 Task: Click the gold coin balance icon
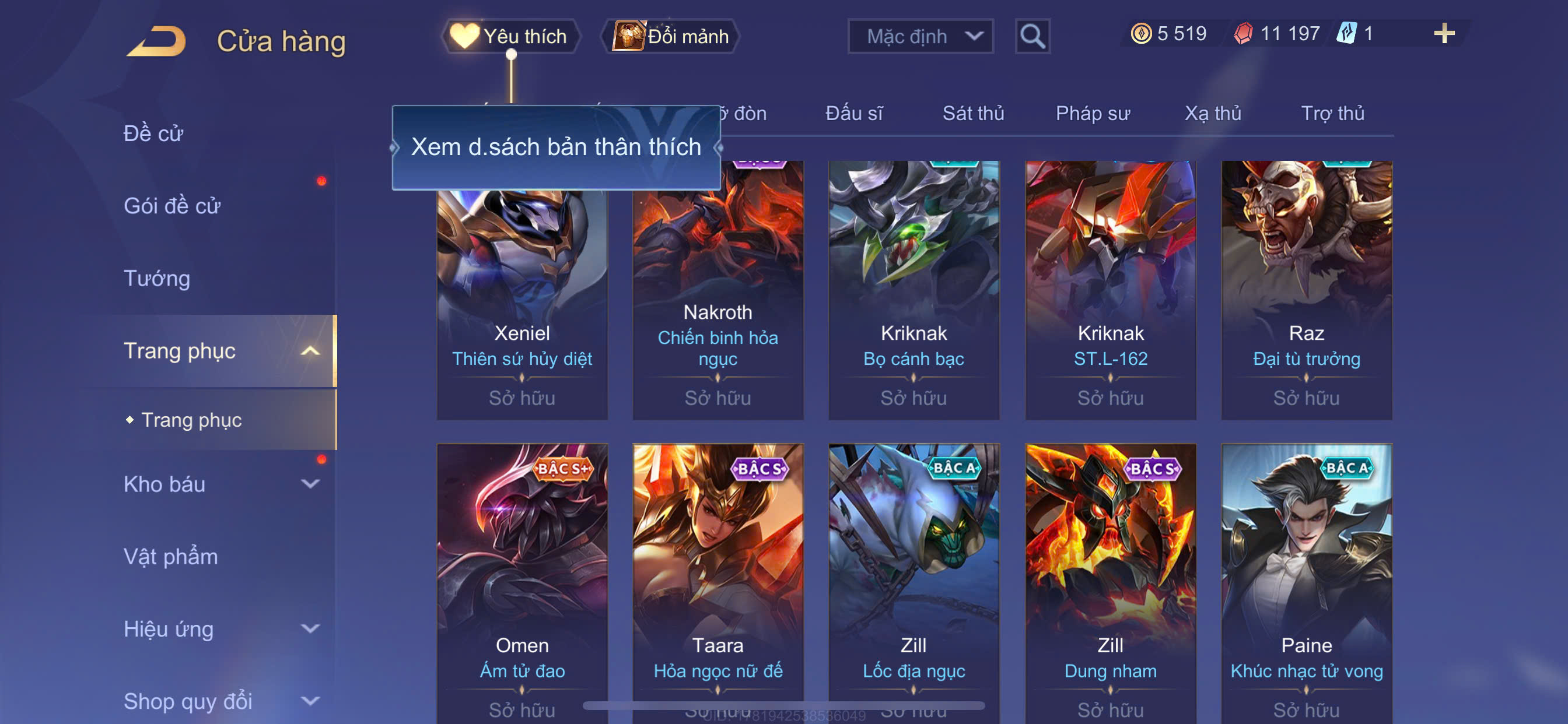1140,33
